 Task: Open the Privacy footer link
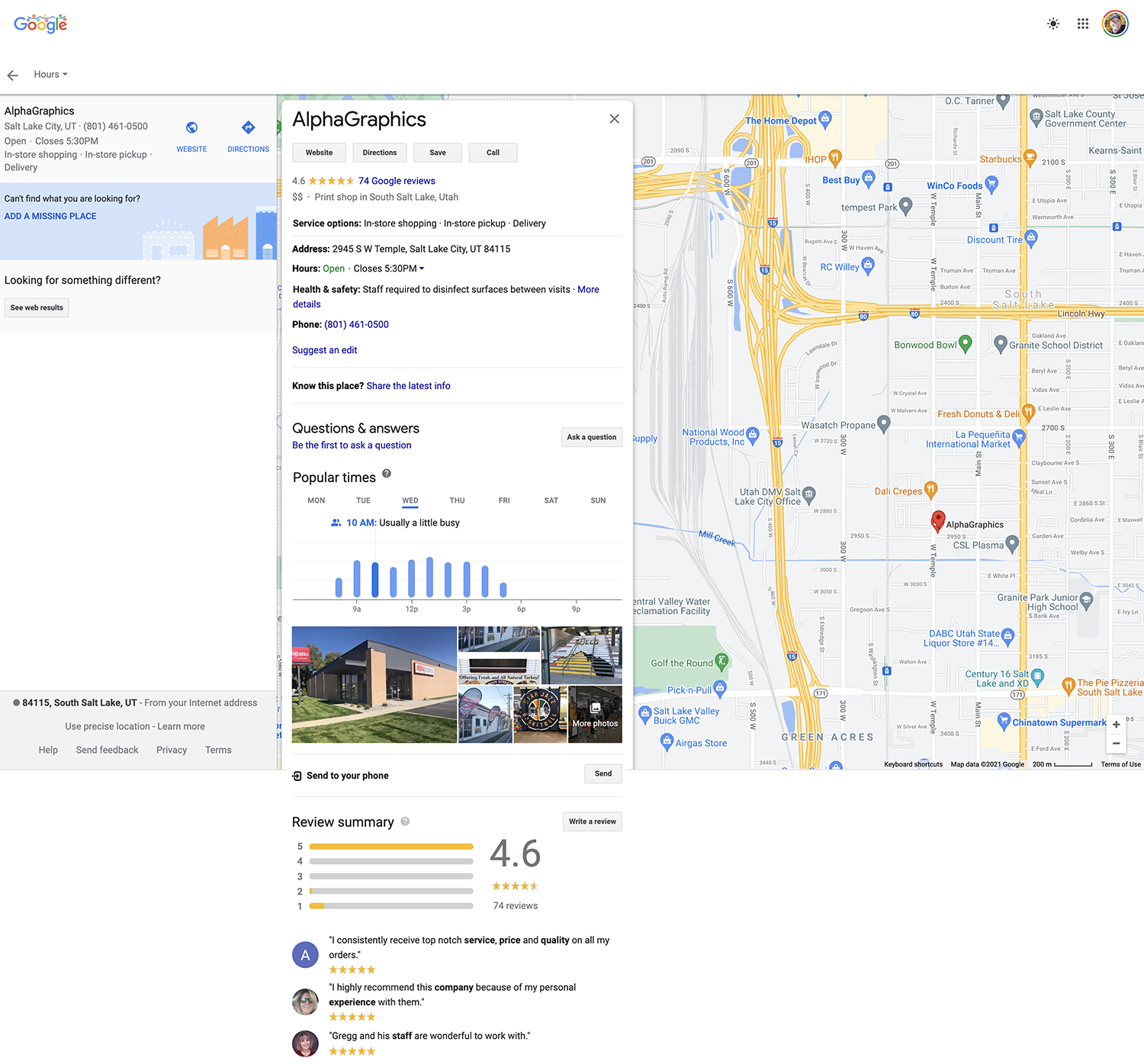click(x=172, y=751)
